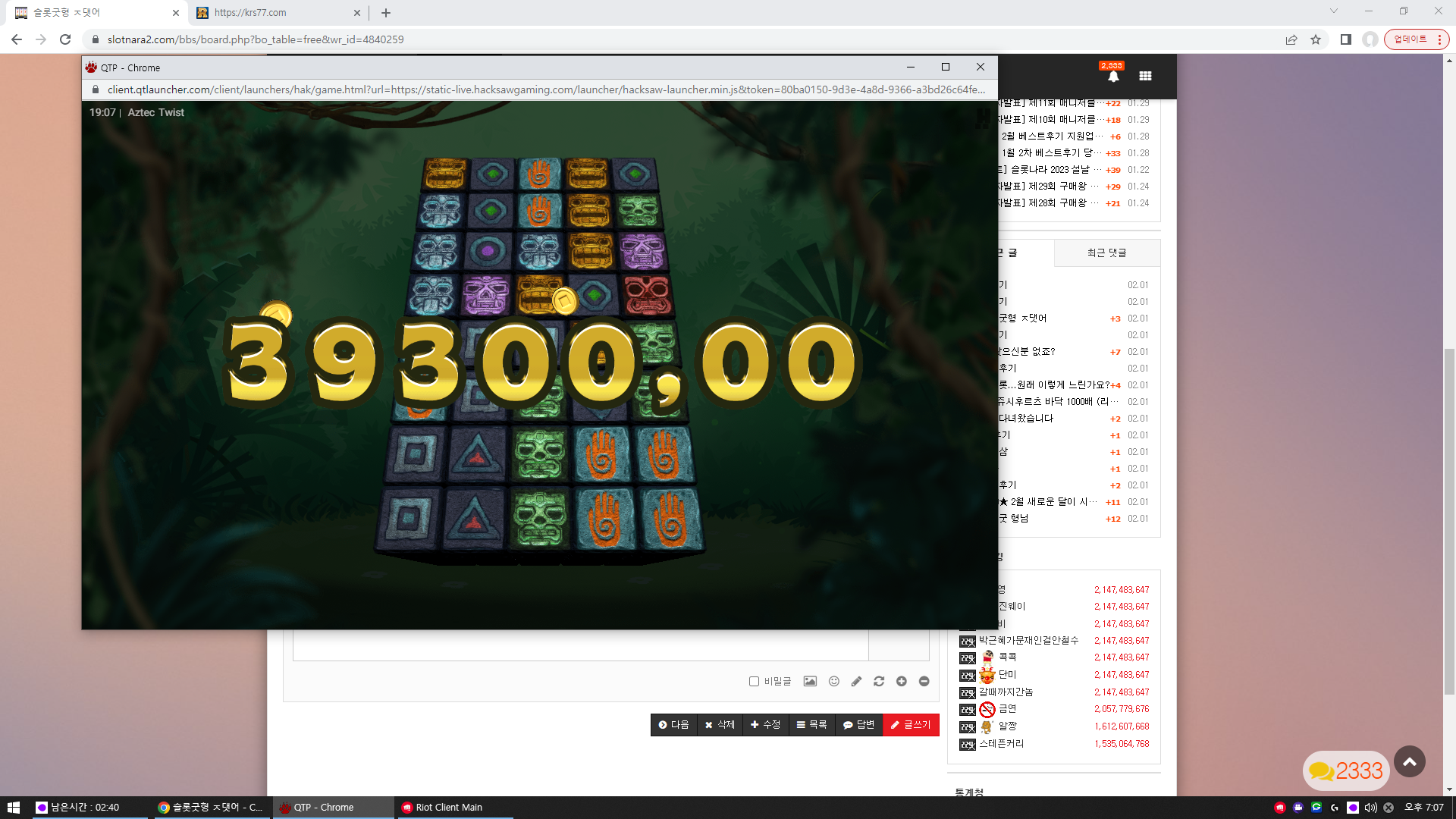
Task: Click the comment text box
Action: (x=580, y=645)
